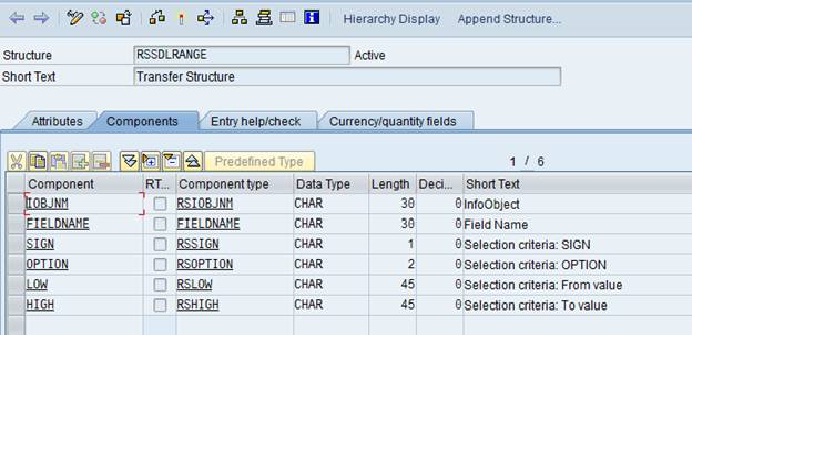Select the HIGH row via its row selector

pyautogui.click(x=16, y=305)
